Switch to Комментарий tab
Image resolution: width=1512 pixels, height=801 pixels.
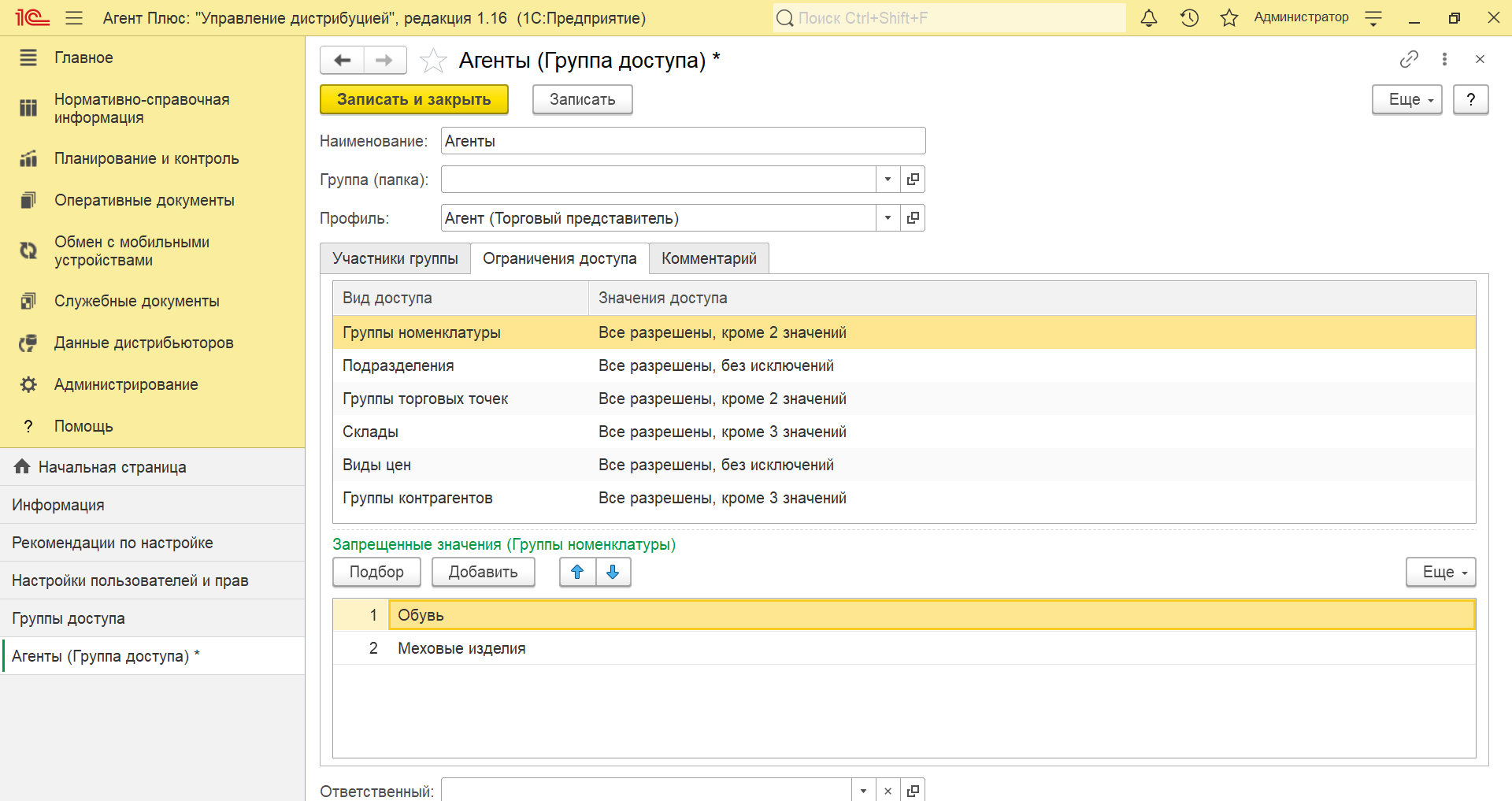pyautogui.click(x=709, y=258)
